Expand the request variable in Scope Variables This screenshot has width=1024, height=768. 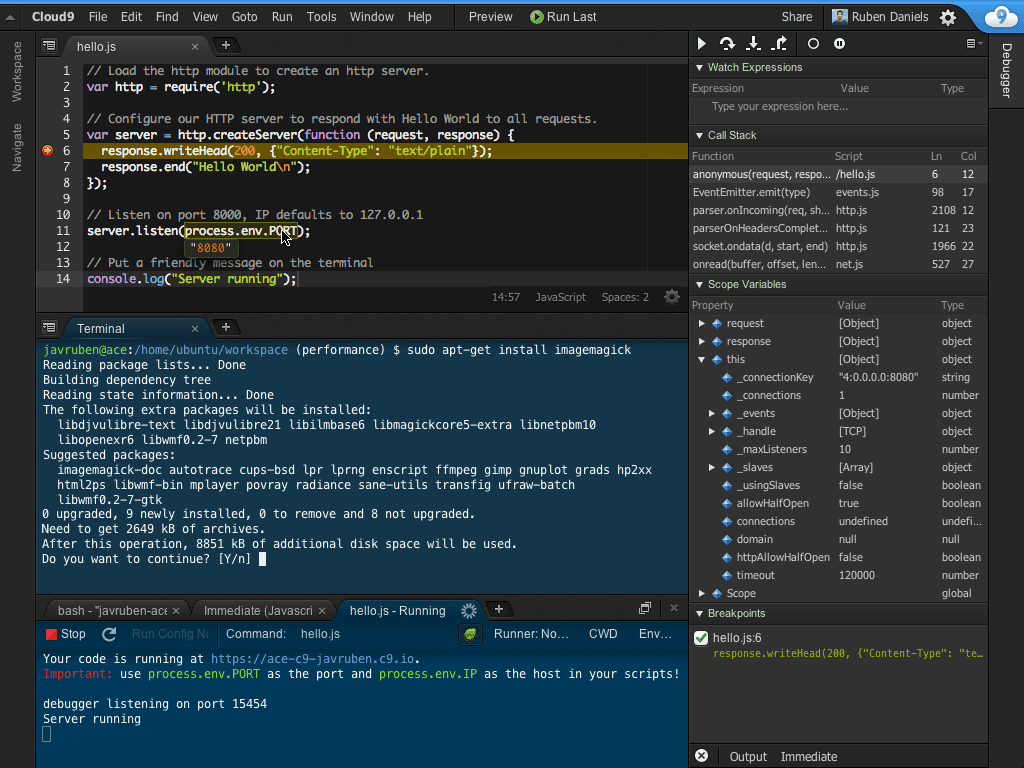coord(703,324)
